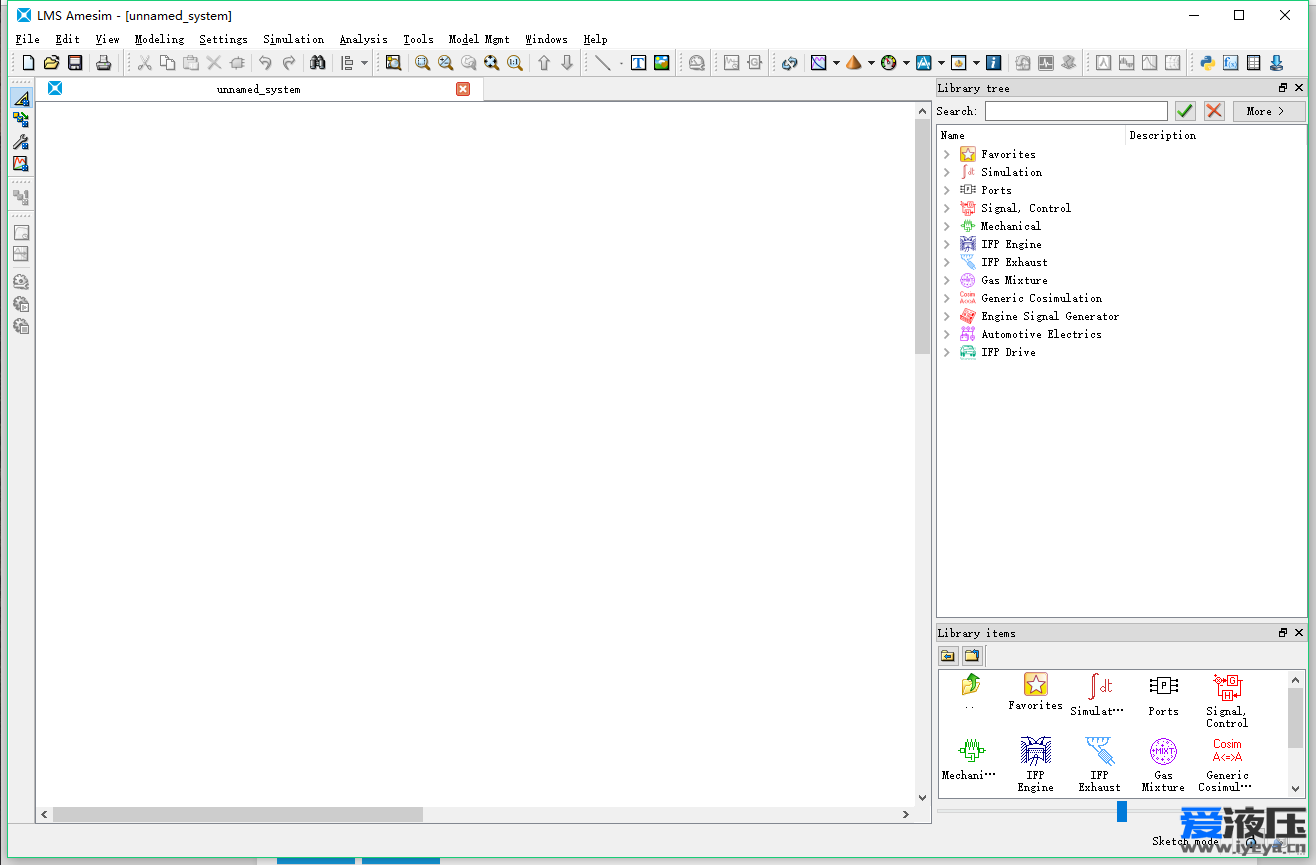This screenshot has width=1316, height=865.
Task: Create a new system file
Action: point(28,63)
